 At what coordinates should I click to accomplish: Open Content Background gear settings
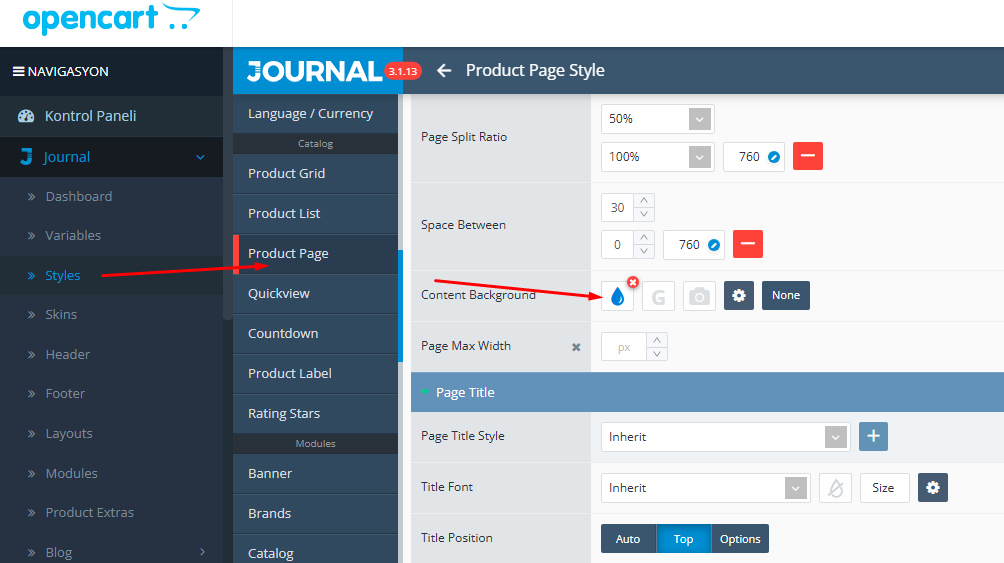pos(739,295)
